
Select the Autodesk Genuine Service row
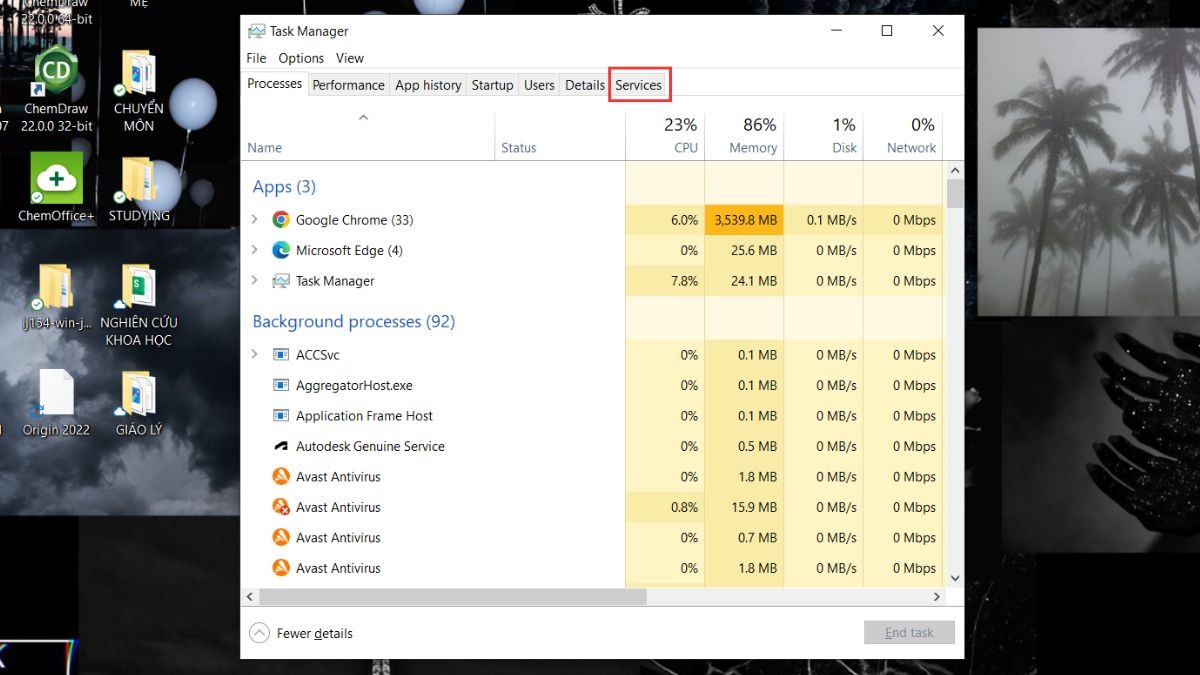tap(594, 446)
